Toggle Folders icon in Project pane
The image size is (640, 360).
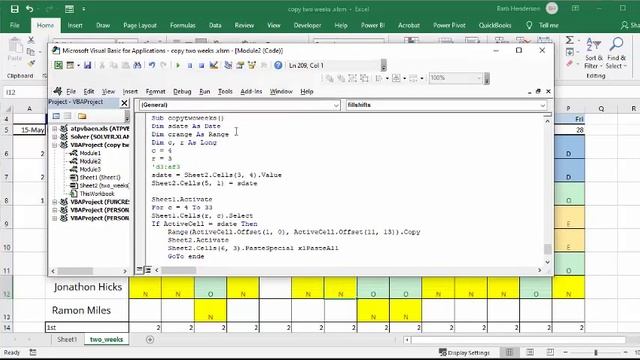(82, 116)
